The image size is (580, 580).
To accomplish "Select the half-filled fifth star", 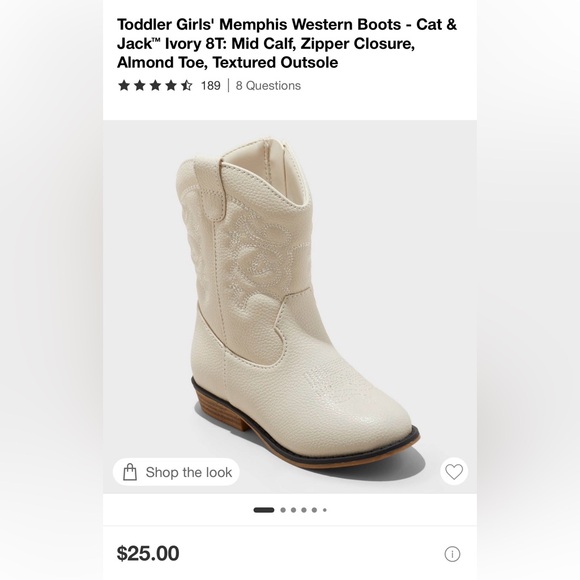I will point(186,85).
